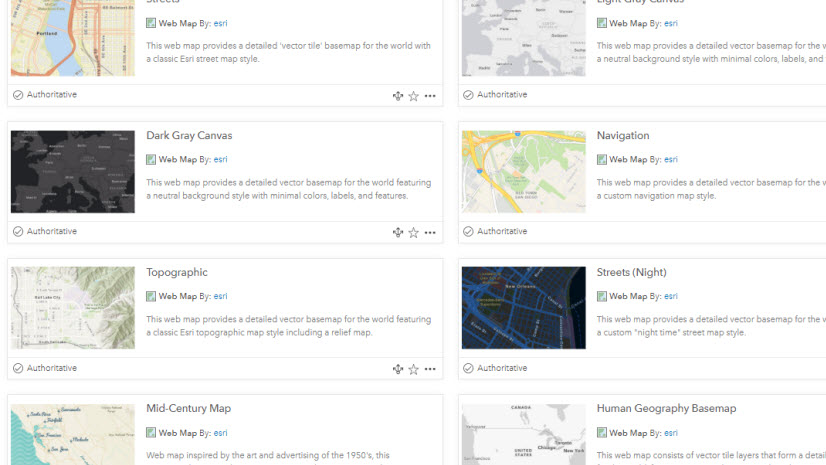826x465 pixels.
Task: Click Topographic 'including a relief map' description line
Action: click(x=259, y=333)
